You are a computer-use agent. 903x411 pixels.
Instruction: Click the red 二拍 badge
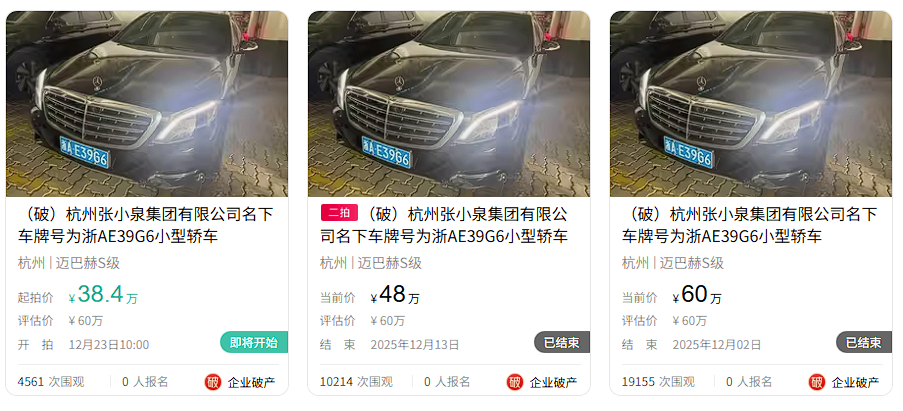tap(339, 213)
